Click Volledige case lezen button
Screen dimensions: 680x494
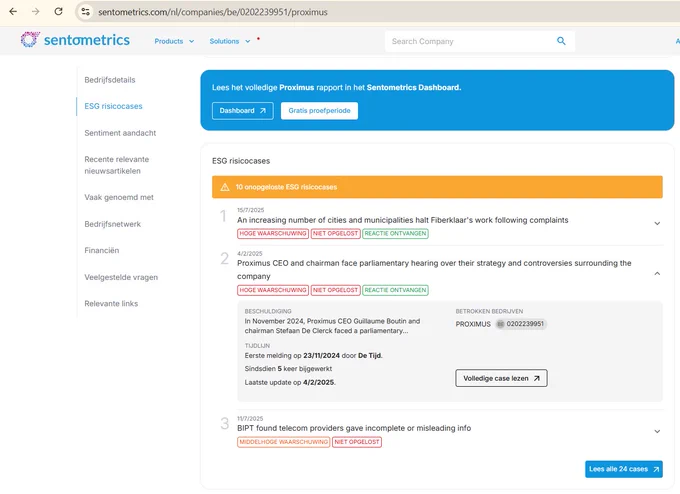pyautogui.click(x=501, y=378)
